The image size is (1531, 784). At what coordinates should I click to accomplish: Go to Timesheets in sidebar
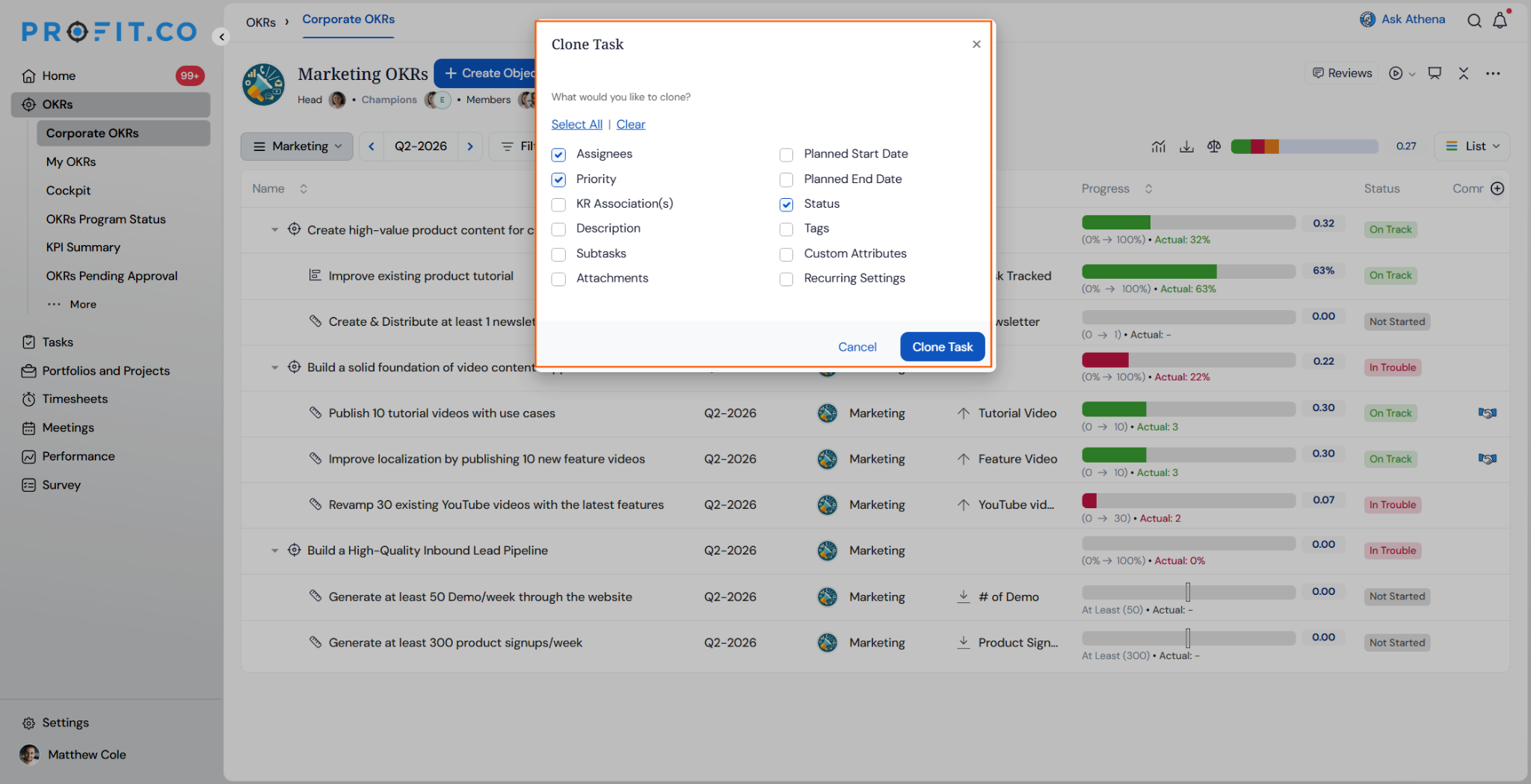75,399
